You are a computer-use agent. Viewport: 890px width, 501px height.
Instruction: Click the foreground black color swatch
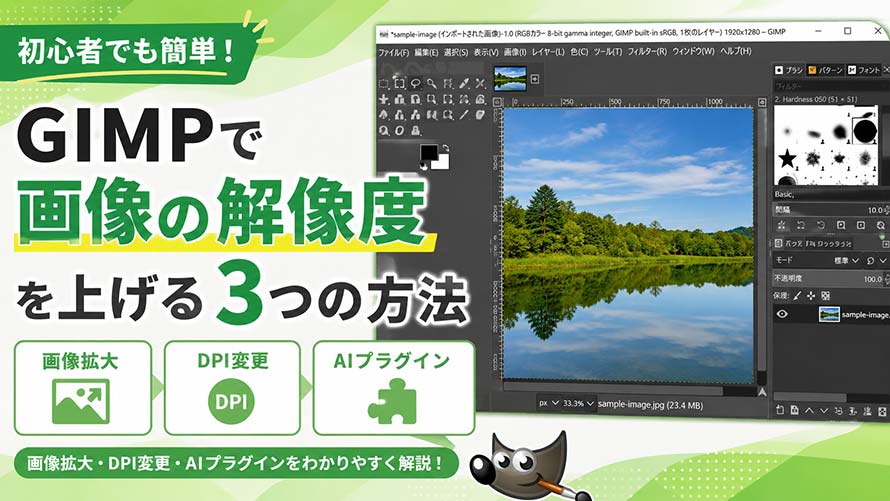pos(428,152)
